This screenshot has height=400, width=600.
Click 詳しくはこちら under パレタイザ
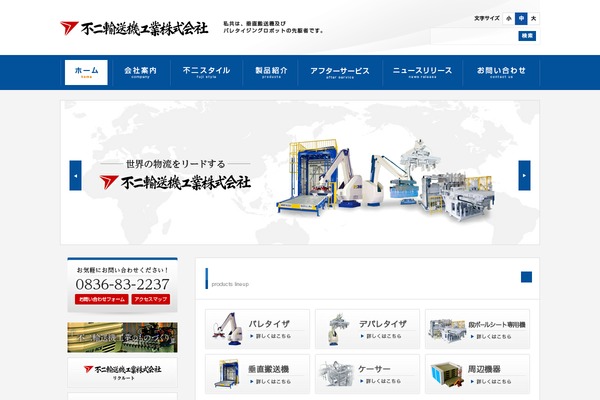[x=271, y=336]
